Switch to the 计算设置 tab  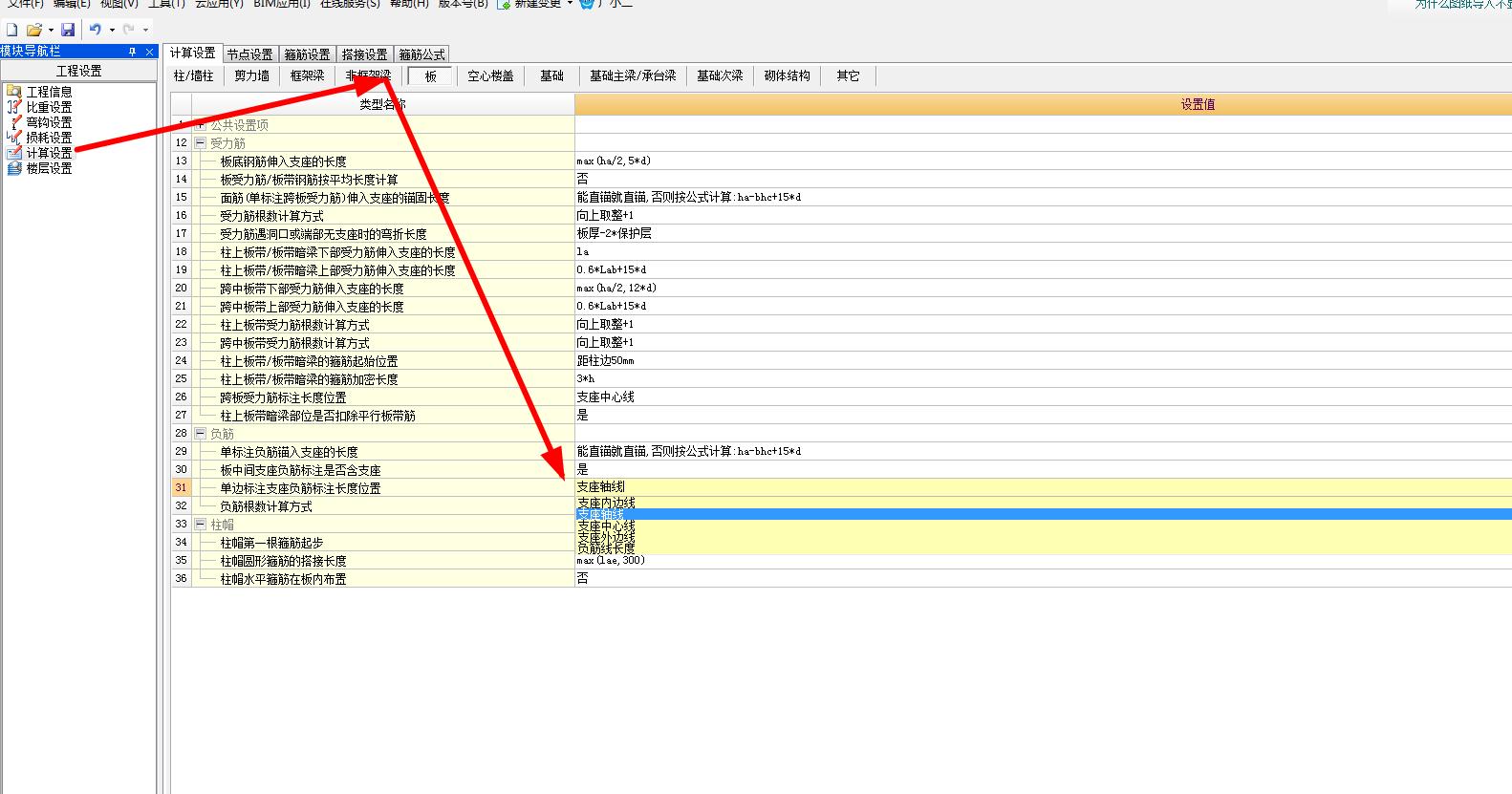click(x=193, y=54)
